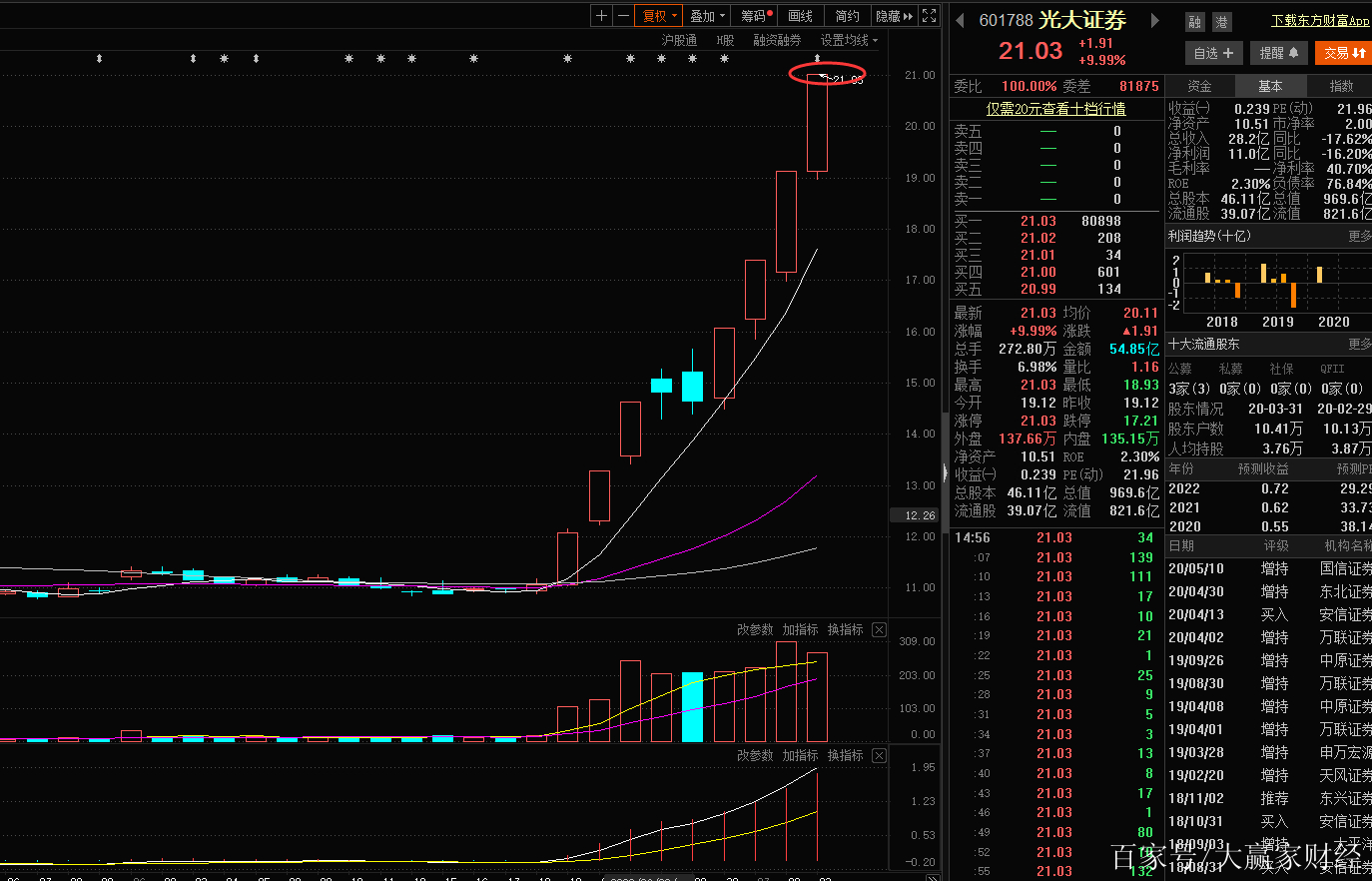
Task: Open 20/04/13 安信证券 买入 rating
Action: (1269, 614)
